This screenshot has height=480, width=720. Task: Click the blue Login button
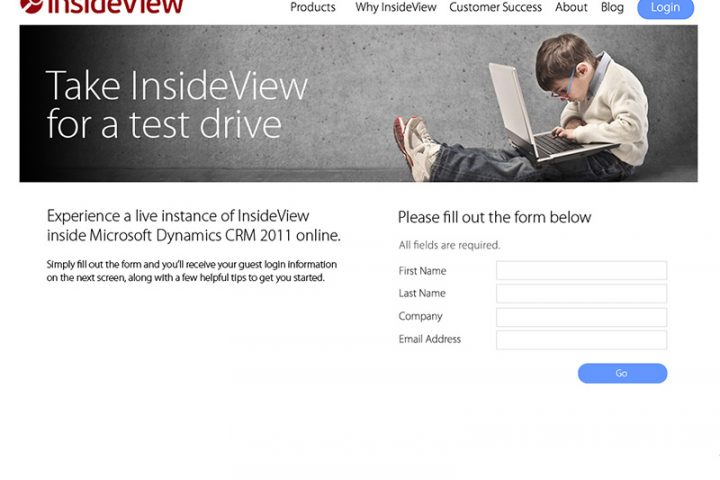click(665, 8)
